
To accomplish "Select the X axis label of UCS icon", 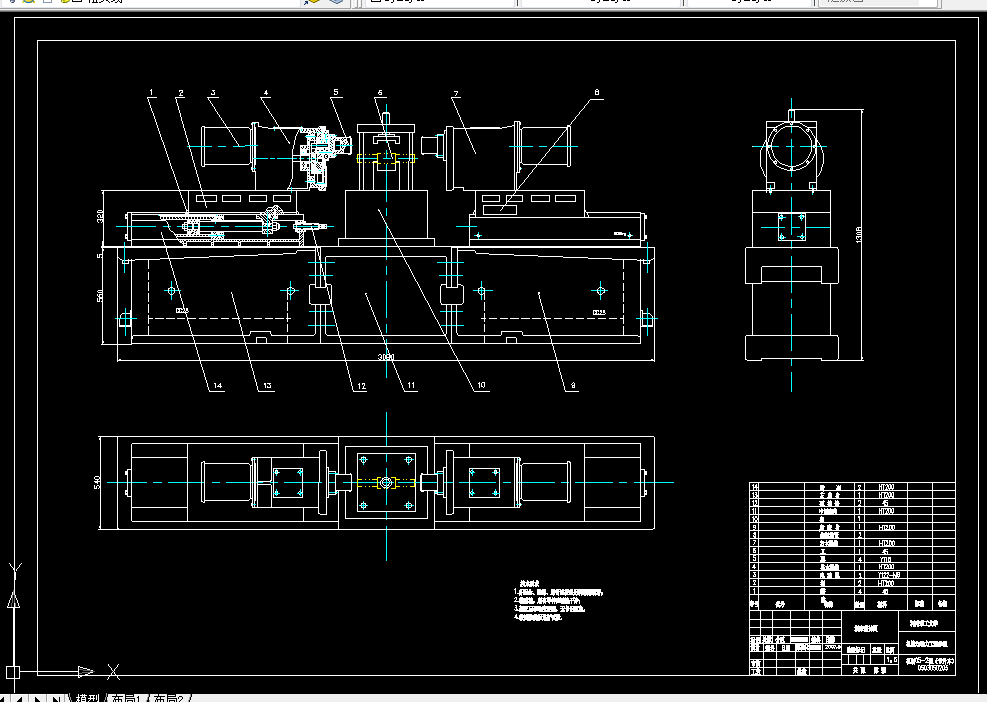I will click(113, 672).
